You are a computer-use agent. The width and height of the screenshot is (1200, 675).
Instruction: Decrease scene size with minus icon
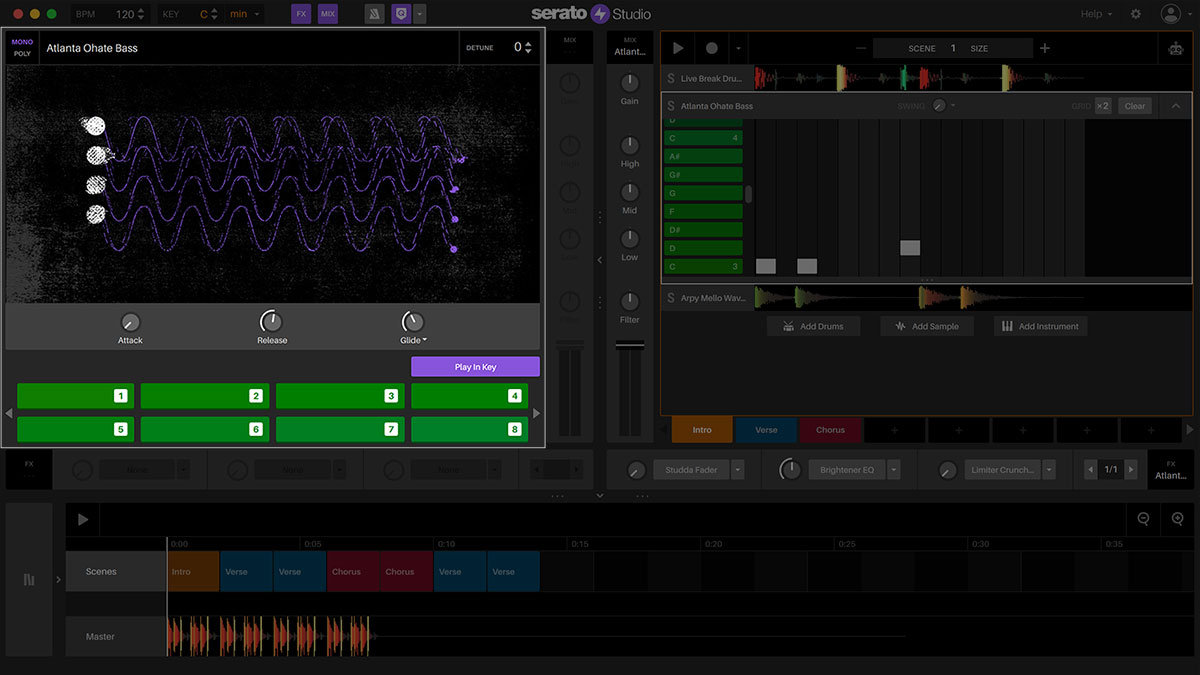point(861,48)
